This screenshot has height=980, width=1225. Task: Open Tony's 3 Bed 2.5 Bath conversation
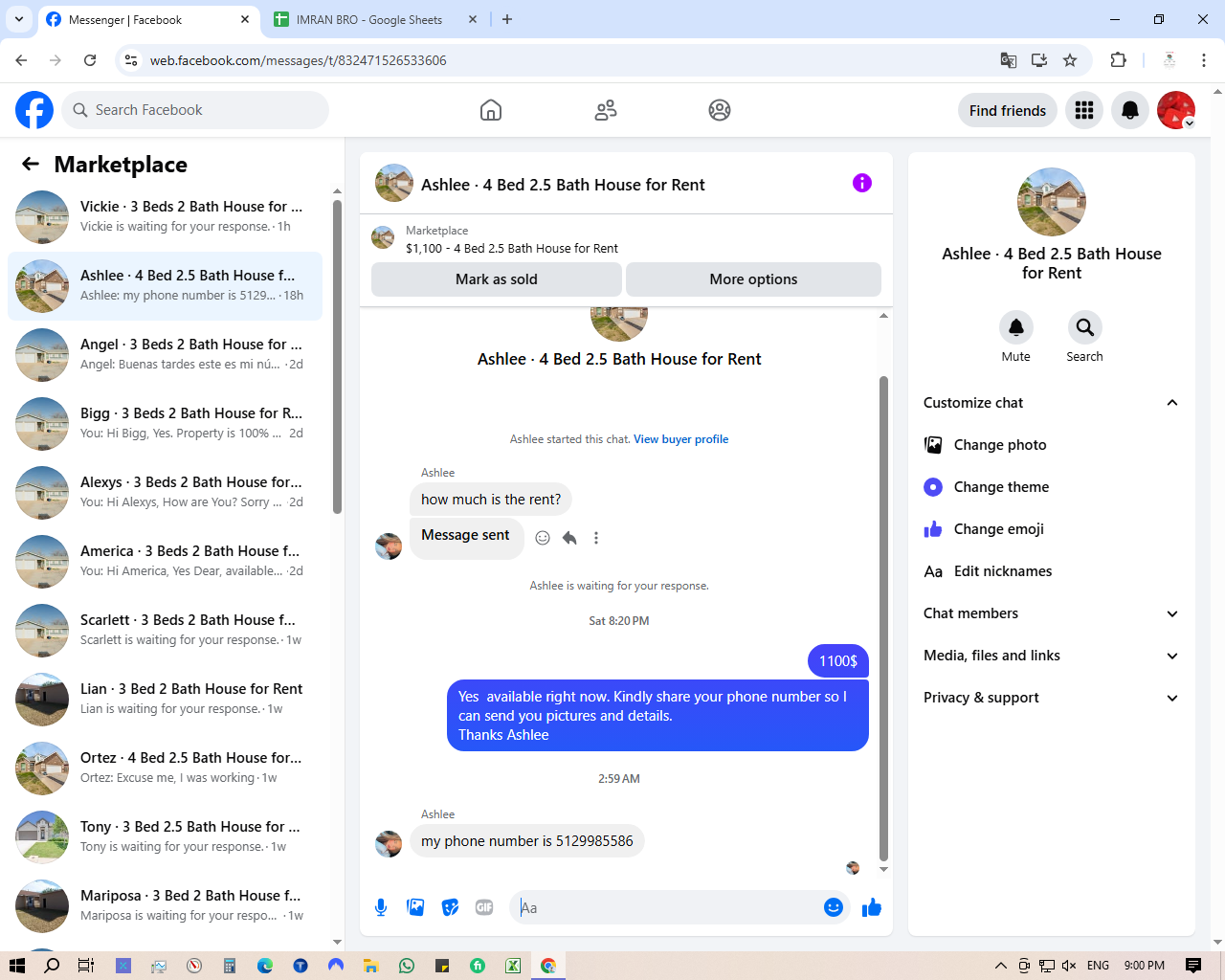165,837
